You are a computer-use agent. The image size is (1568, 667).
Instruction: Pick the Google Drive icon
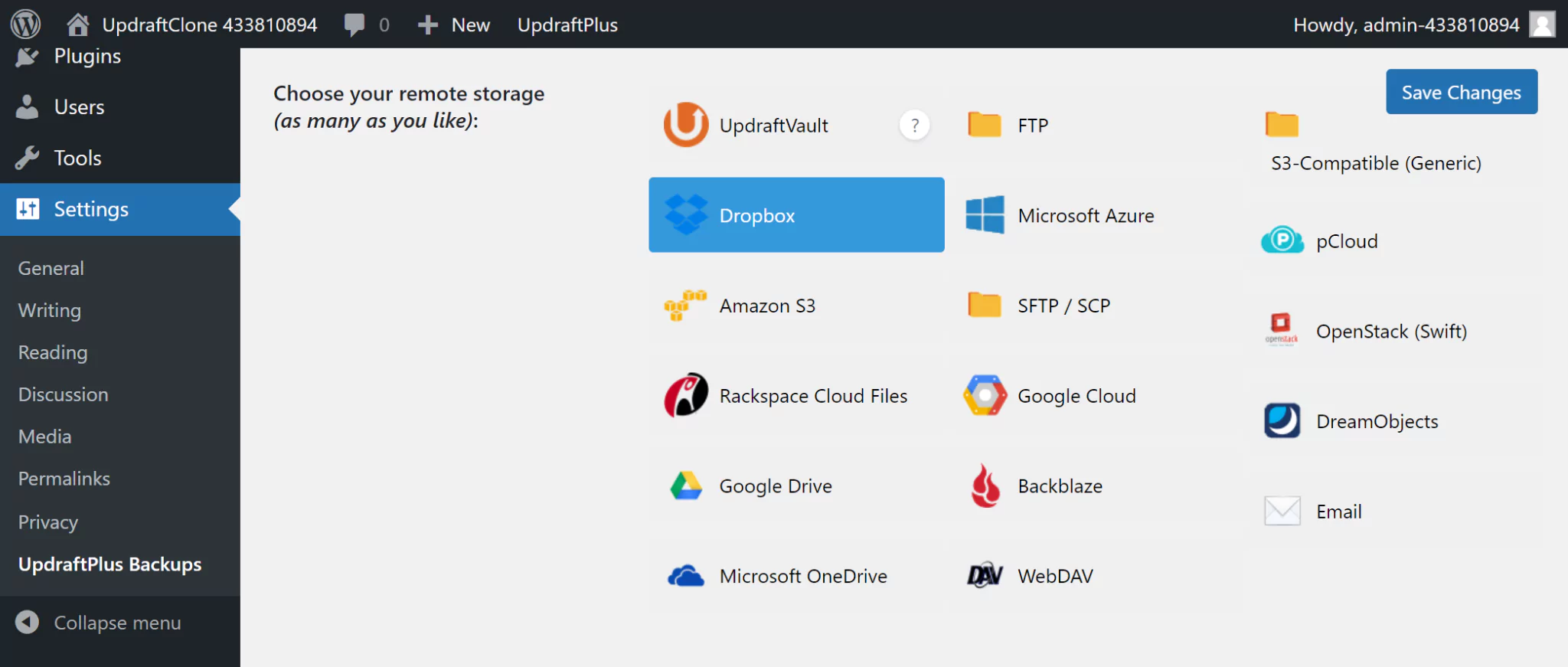click(x=686, y=486)
